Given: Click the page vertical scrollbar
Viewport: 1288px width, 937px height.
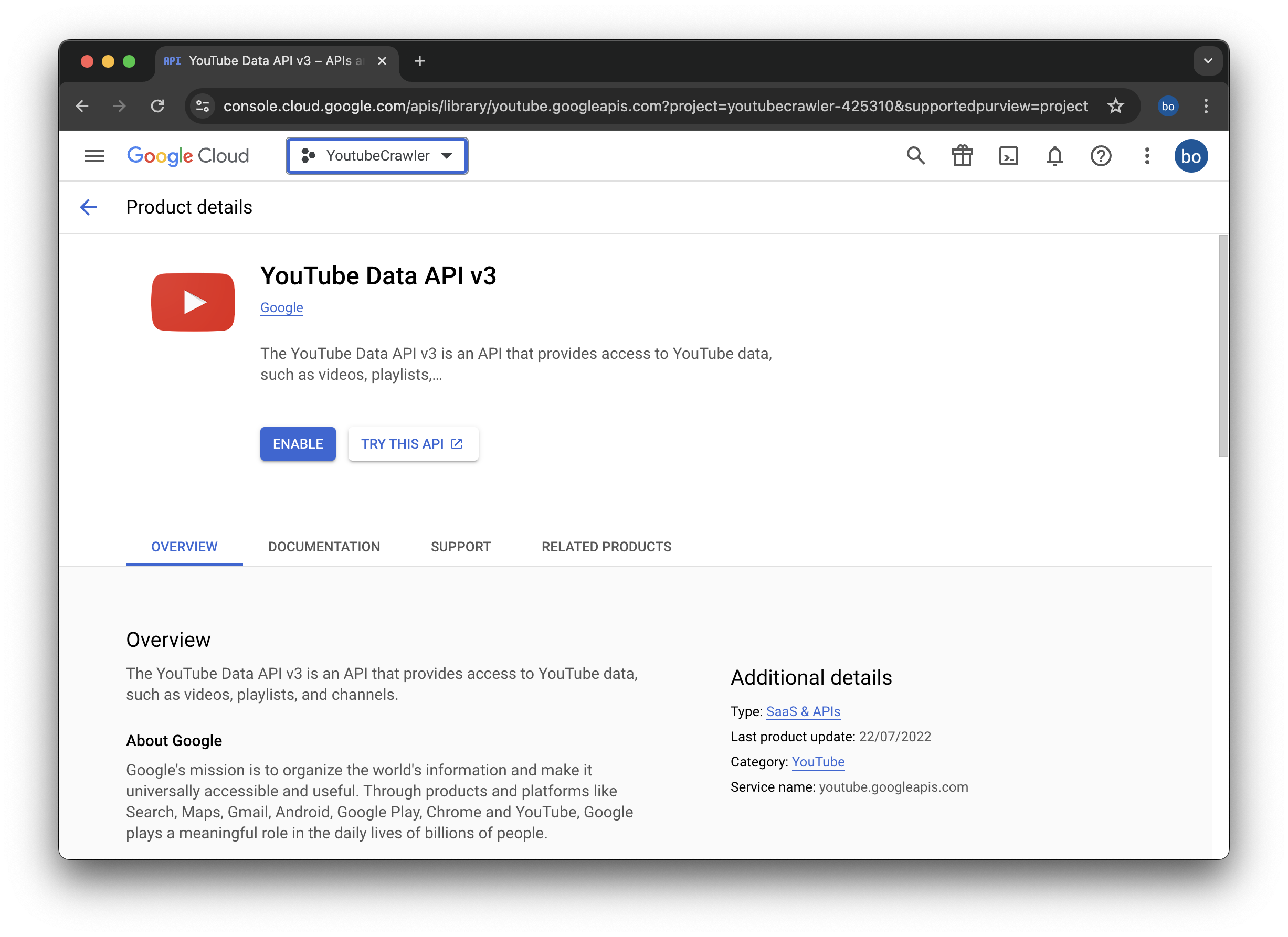Looking at the screenshot, I should [x=1223, y=346].
